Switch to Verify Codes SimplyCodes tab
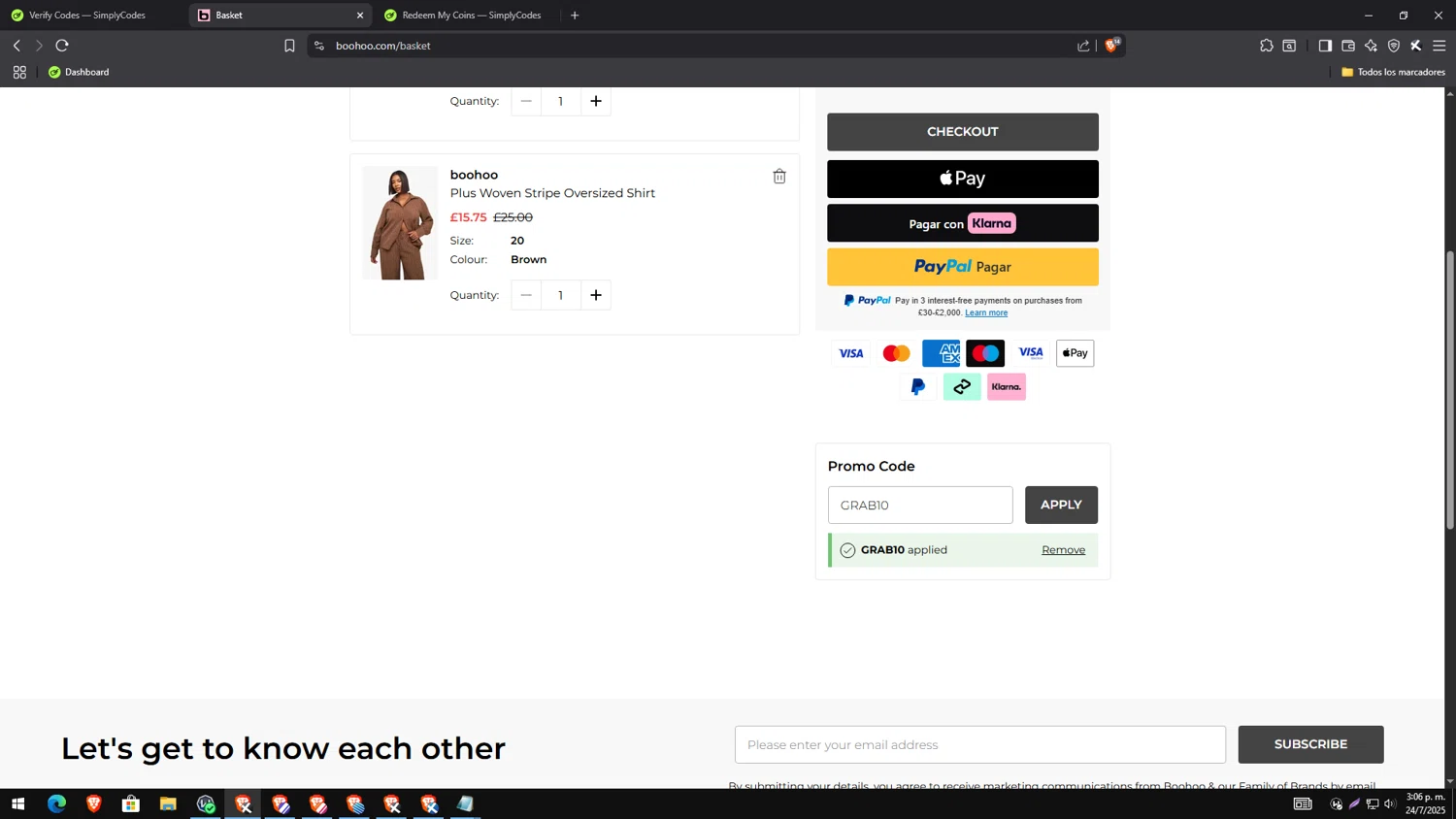 (87, 16)
